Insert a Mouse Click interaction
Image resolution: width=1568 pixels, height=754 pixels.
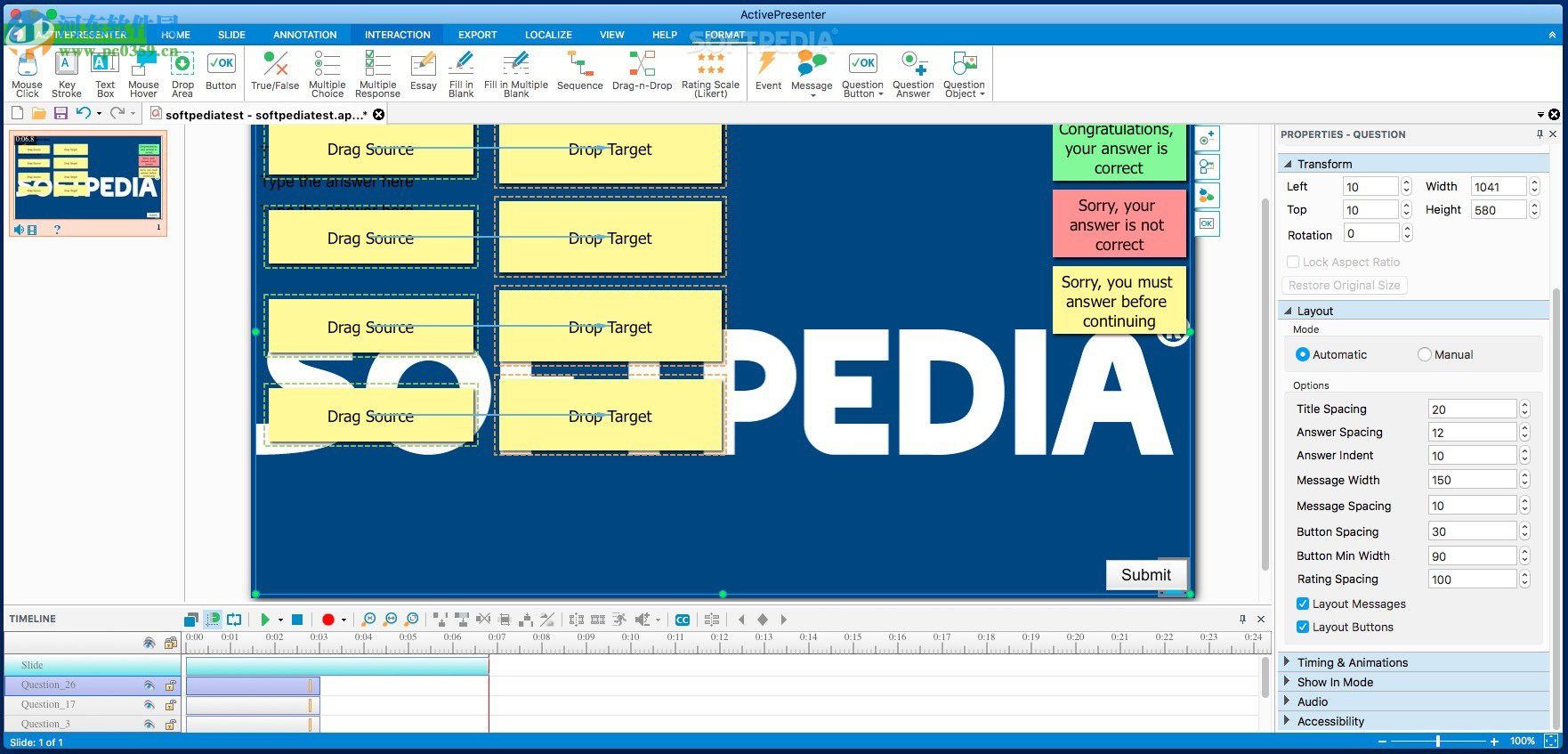[x=27, y=74]
